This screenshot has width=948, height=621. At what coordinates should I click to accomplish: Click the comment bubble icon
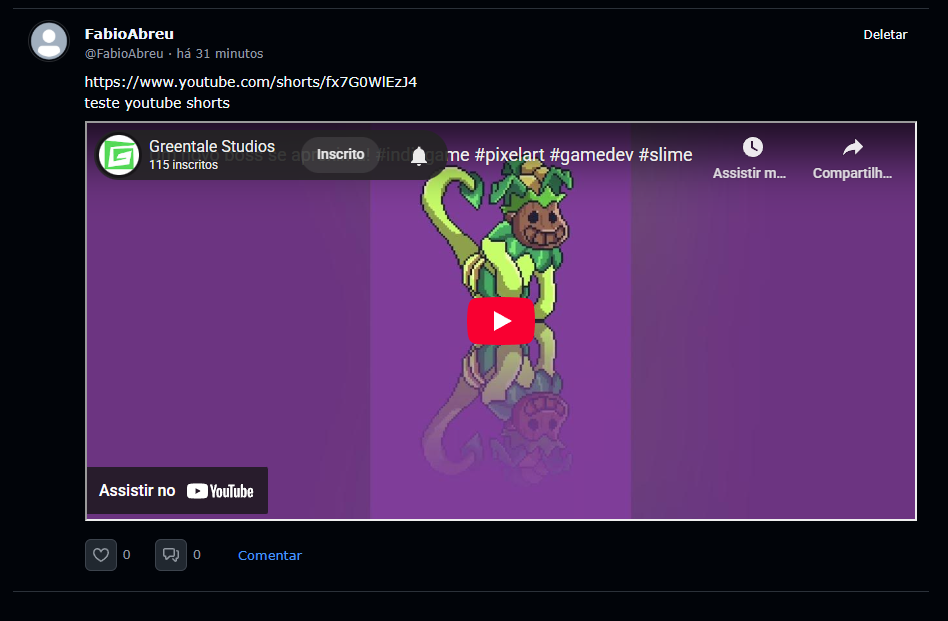[x=171, y=555]
